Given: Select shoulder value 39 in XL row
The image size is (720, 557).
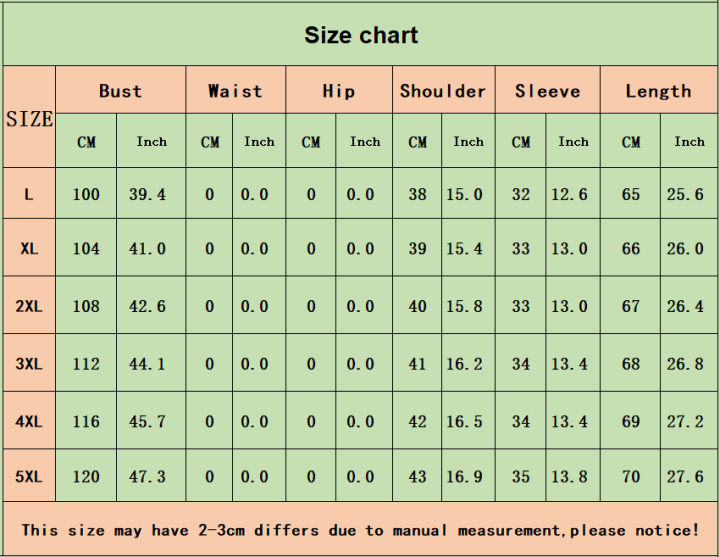Looking at the screenshot, I should pyautogui.click(x=417, y=248).
